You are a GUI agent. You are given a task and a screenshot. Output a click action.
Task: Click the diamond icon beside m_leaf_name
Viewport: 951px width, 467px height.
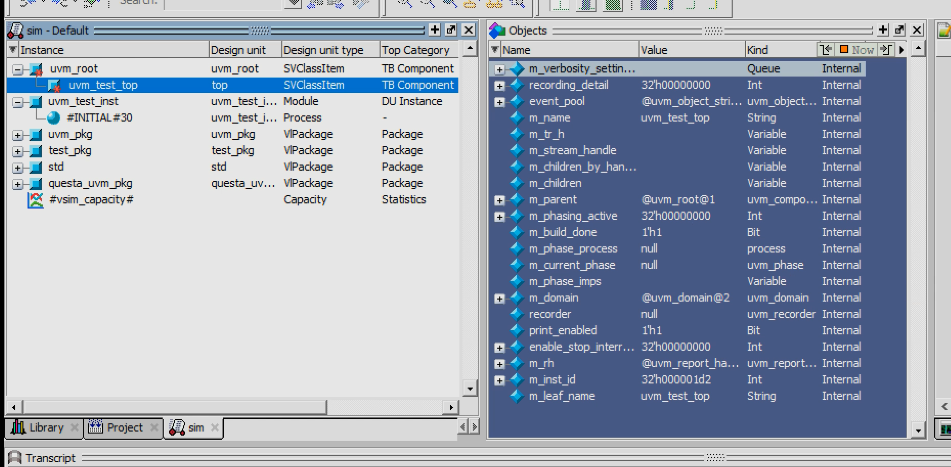tap(517, 396)
